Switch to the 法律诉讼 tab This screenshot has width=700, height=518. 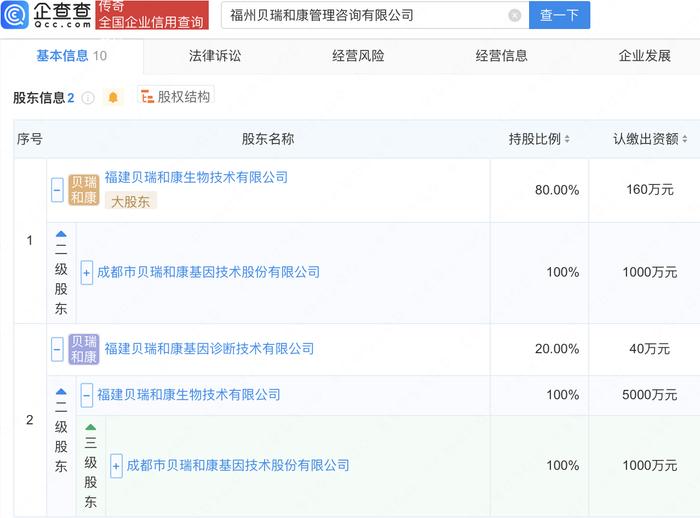click(215, 56)
